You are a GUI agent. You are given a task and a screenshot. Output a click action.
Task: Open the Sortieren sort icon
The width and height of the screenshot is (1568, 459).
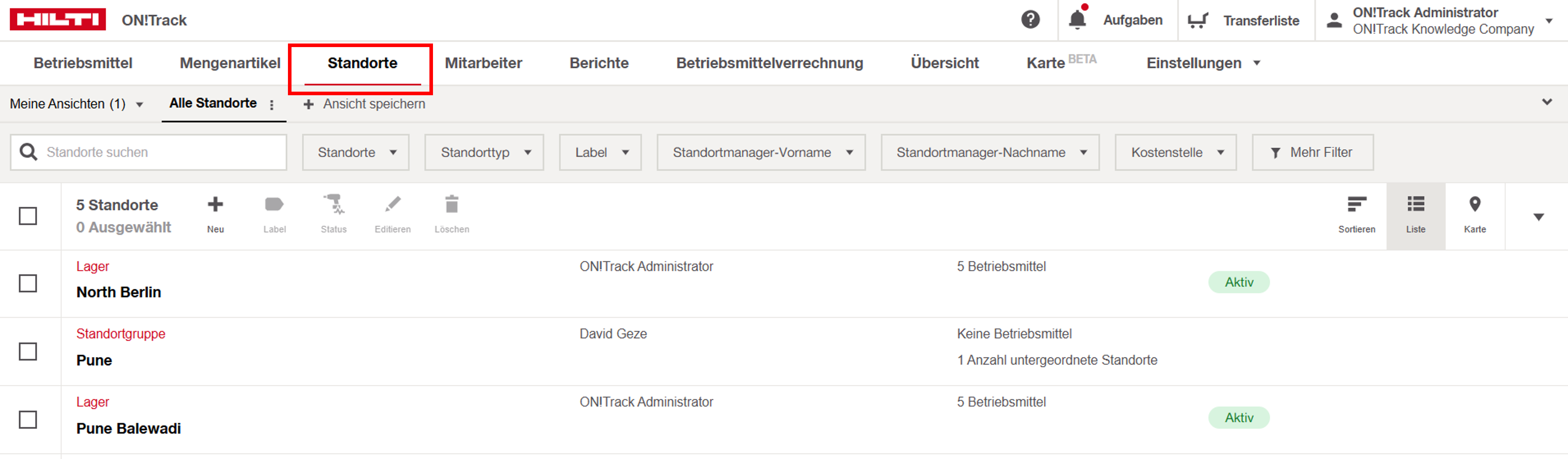click(1356, 205)
